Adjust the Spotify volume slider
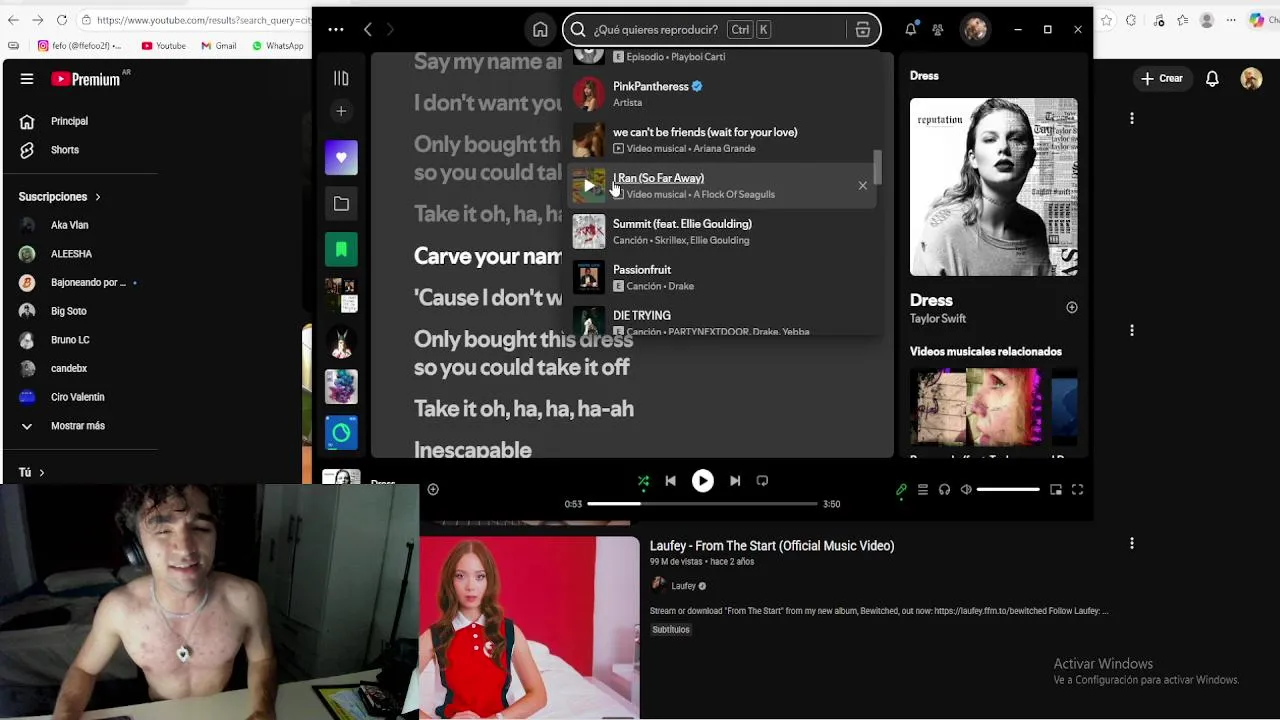This screenshot has height=720, width=1280. (x=1008, y=490)
